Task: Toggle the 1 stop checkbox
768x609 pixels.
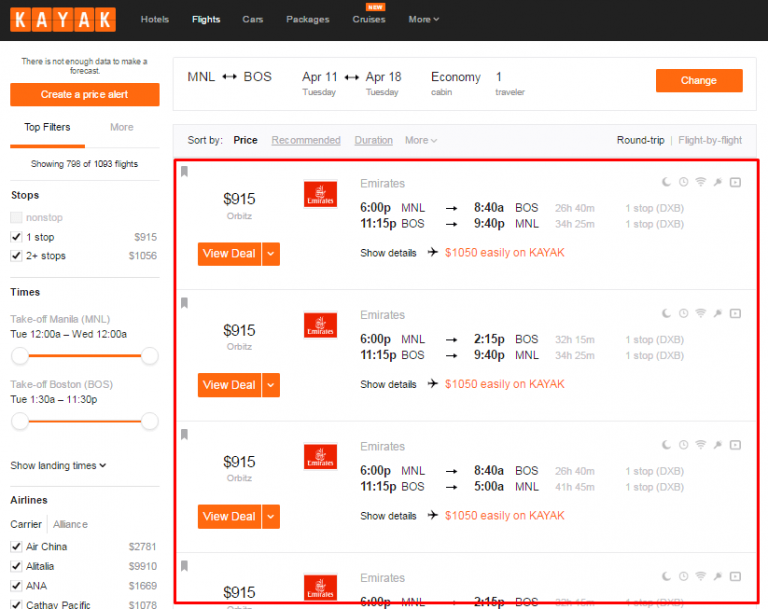Action: tap(16, 237)
